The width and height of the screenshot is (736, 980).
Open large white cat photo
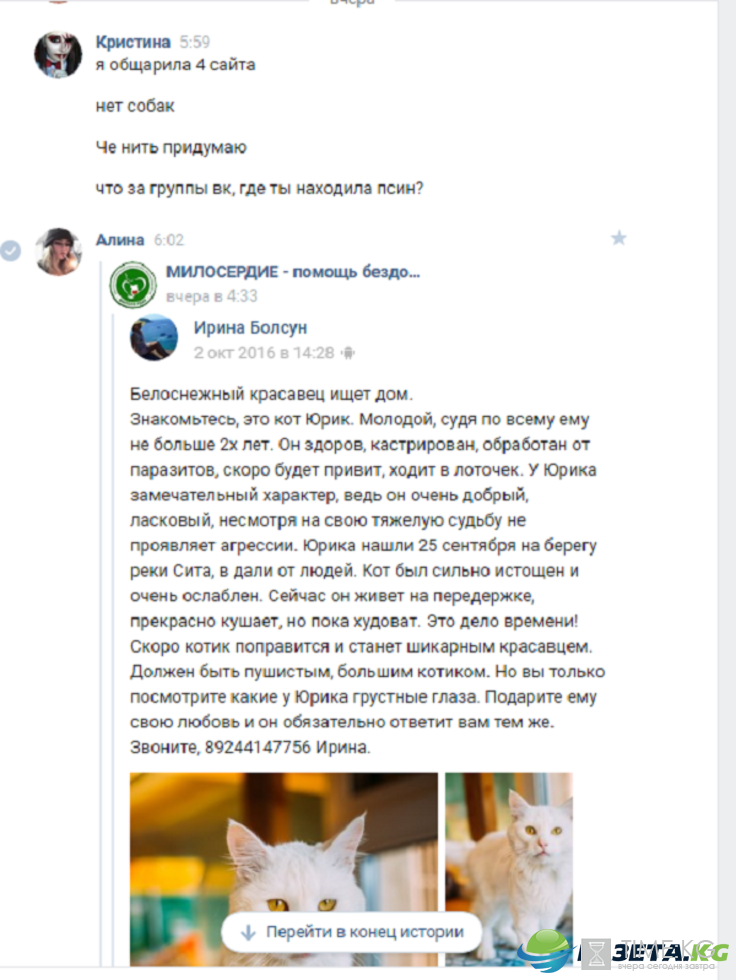[284, 869]
